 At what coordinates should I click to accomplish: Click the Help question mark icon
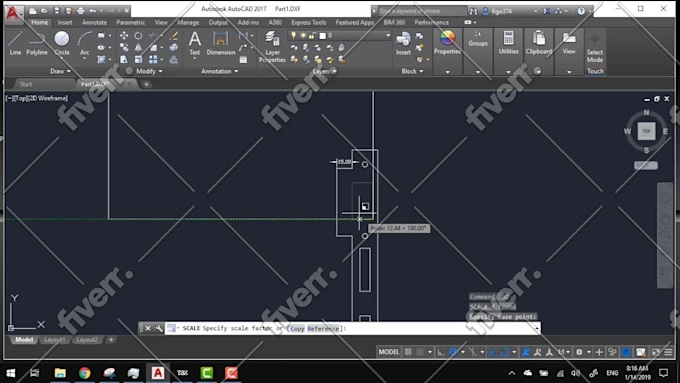pos(581,11)
